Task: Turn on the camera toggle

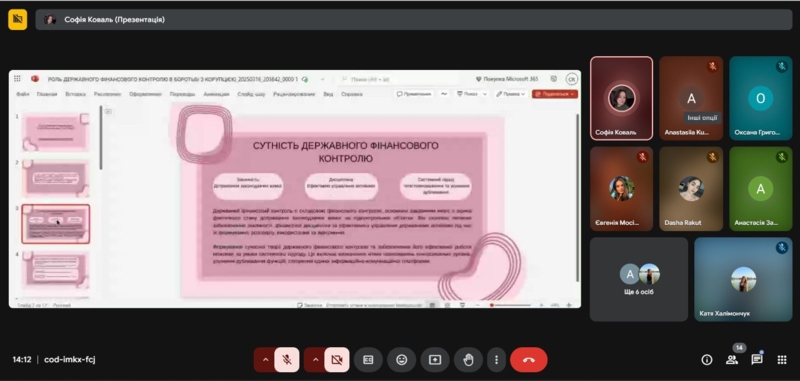Action: (337, 360)
